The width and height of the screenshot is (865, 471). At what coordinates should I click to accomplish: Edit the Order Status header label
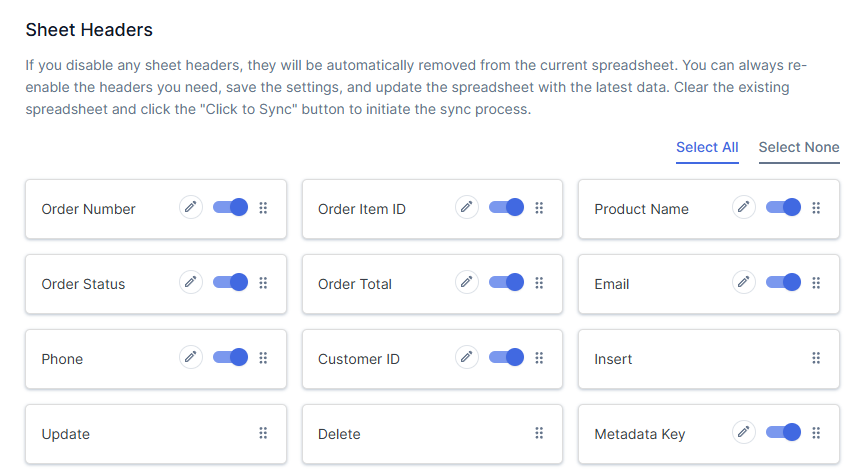pos(191,282)
